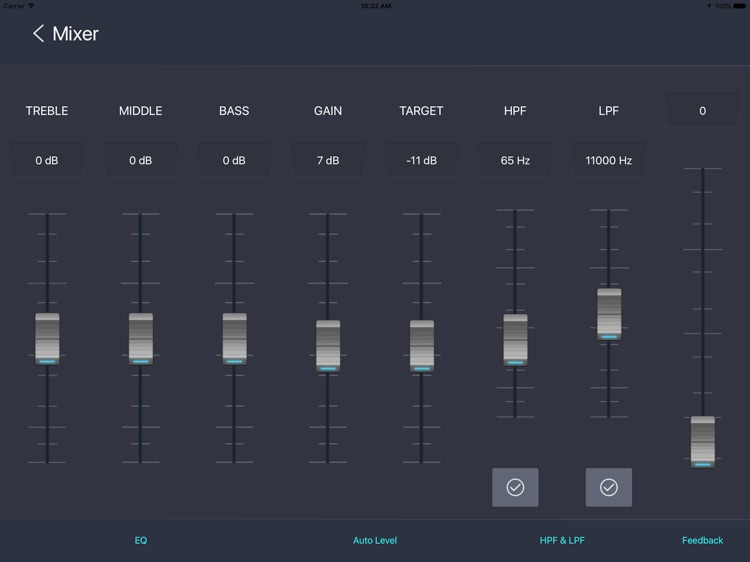Click the Feedback fader knob
Image resolution: width=750 pixels, height=562 pixels.
pos(703,442)
